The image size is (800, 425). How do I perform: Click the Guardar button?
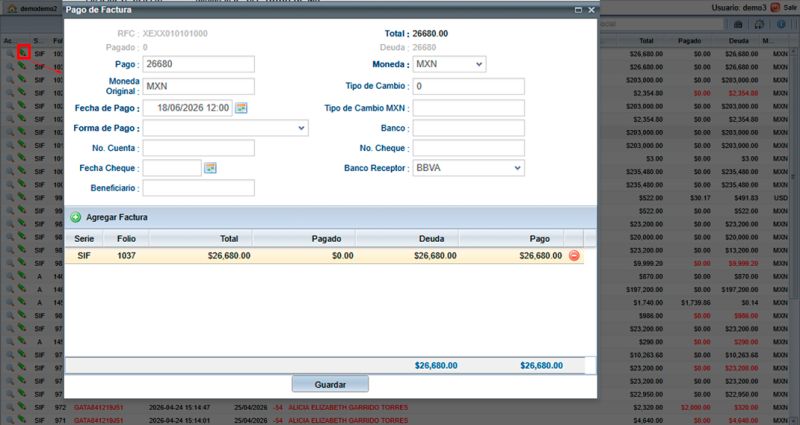(330, 384)
